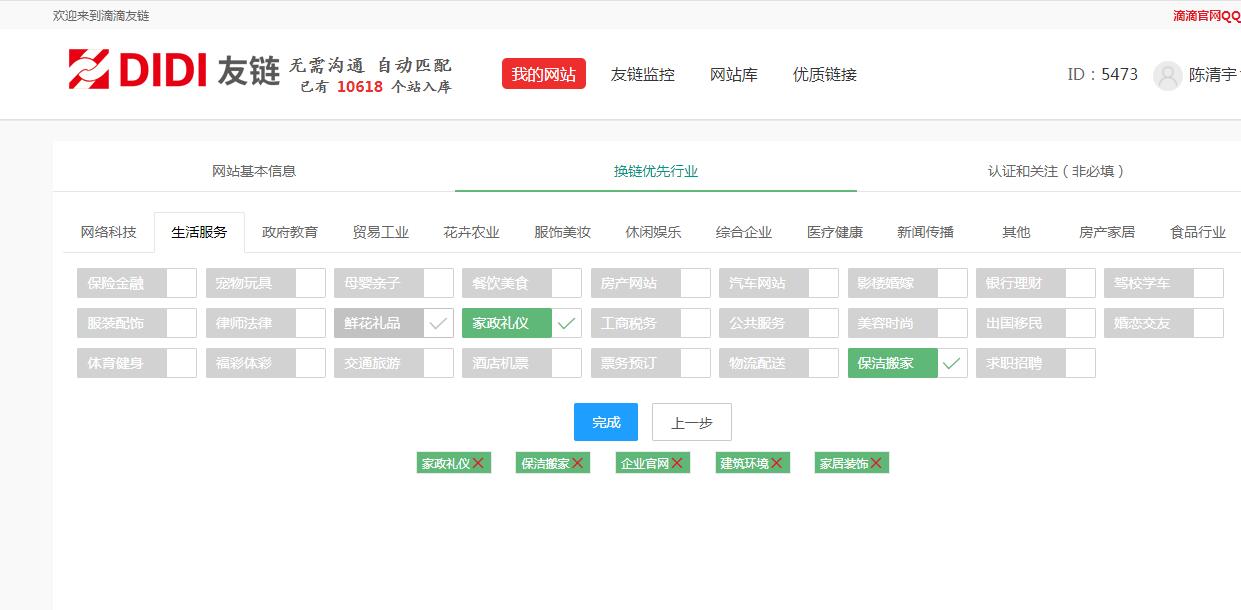1241x610 pixels.
Task: Switch to the 房产家居 tab
Action: (x=1107, y=232)
